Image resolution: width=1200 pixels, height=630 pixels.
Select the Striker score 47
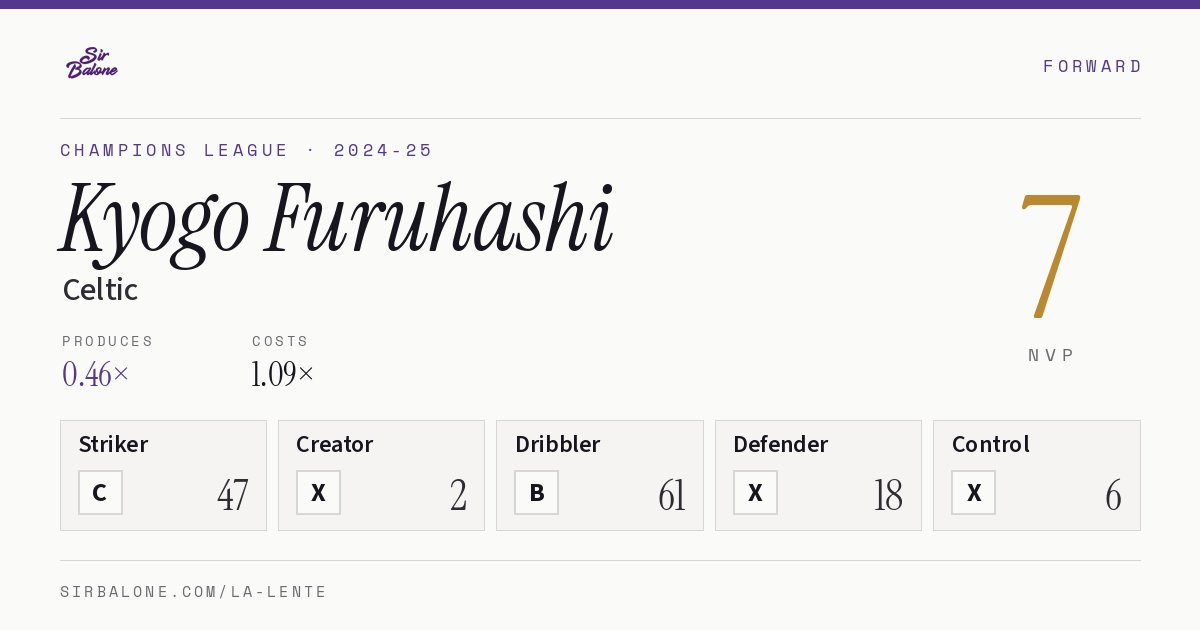coord(232,495)
